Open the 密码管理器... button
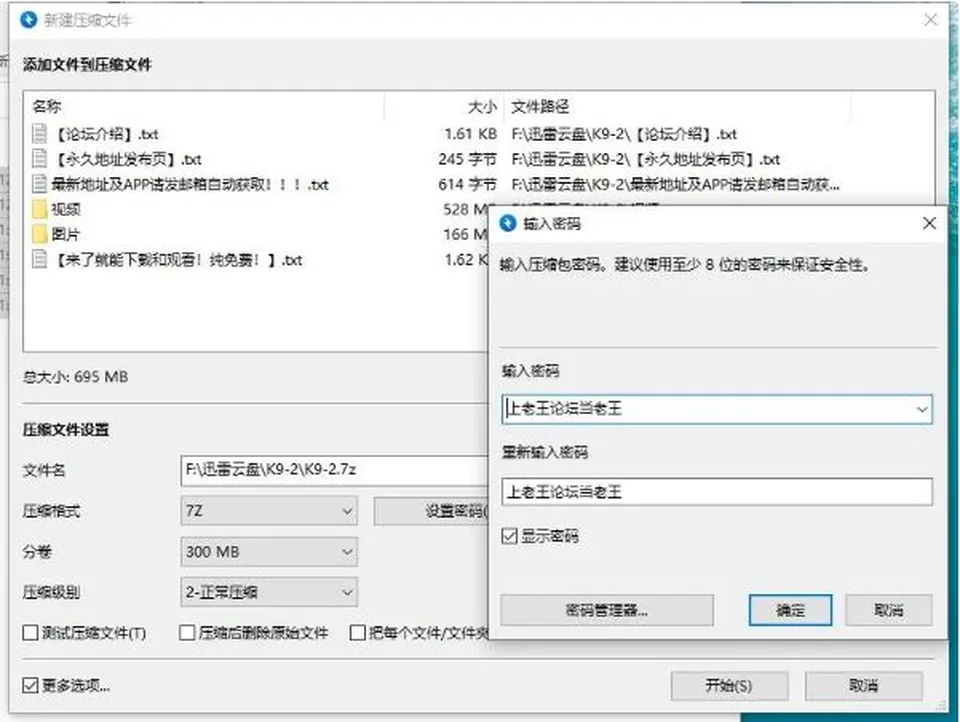Viewport: 960px width, 722px height. [x=607, y=610]
